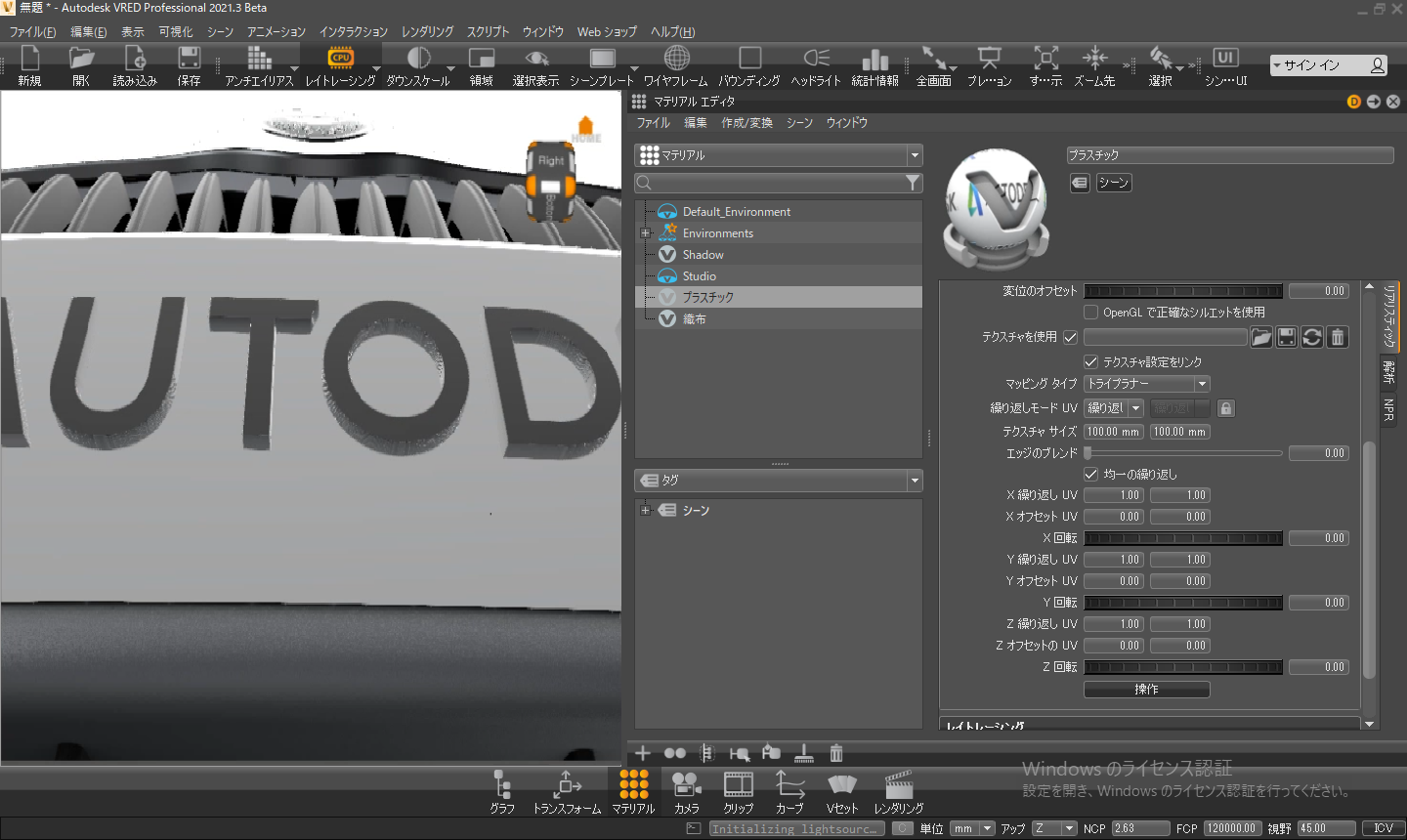Open the マッピング タイプ dropdown (トライプラナー)
Image resolution: width=1407 pixels, height=840 pixels.
[x=1147, y=384]
